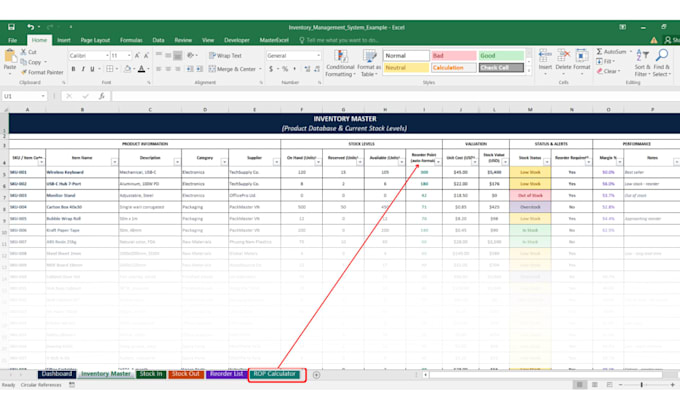Click the Copy icon
Viewport: 680px width, 409px height.
click(24, 62)
